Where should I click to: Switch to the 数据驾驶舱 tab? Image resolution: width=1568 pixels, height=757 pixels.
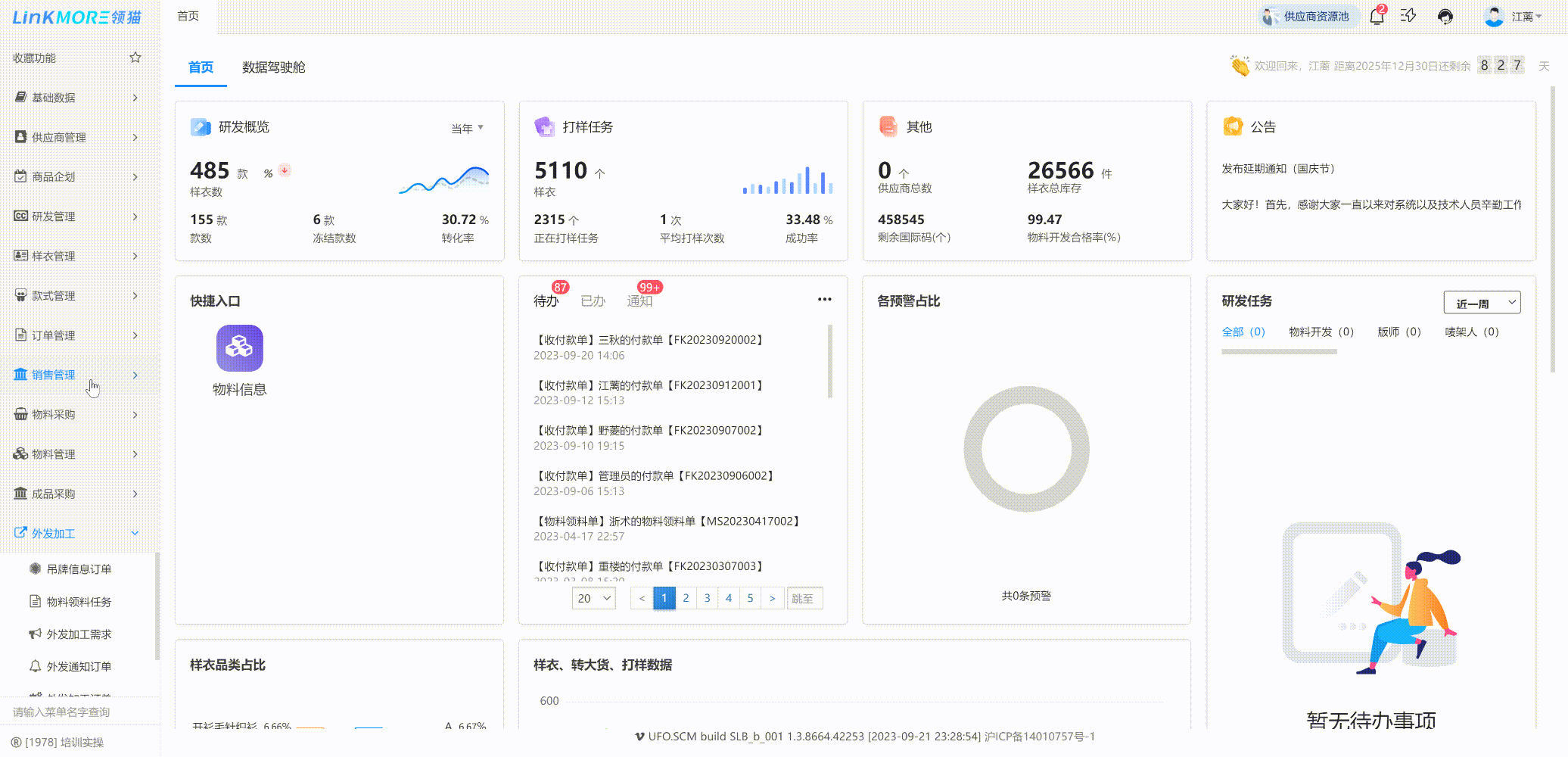273,67
